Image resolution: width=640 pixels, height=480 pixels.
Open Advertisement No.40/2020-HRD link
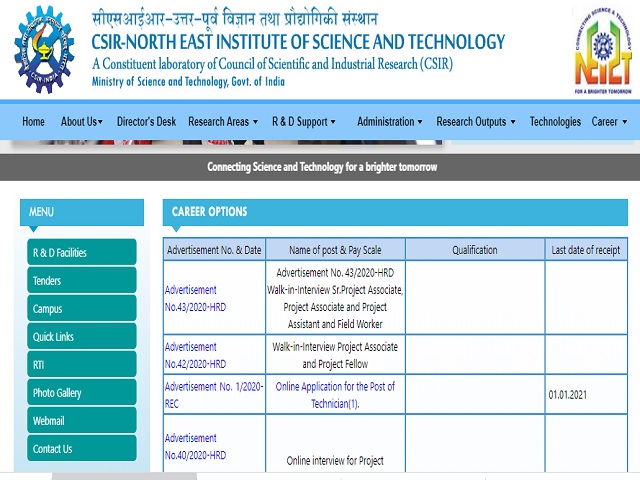[196, 446]
